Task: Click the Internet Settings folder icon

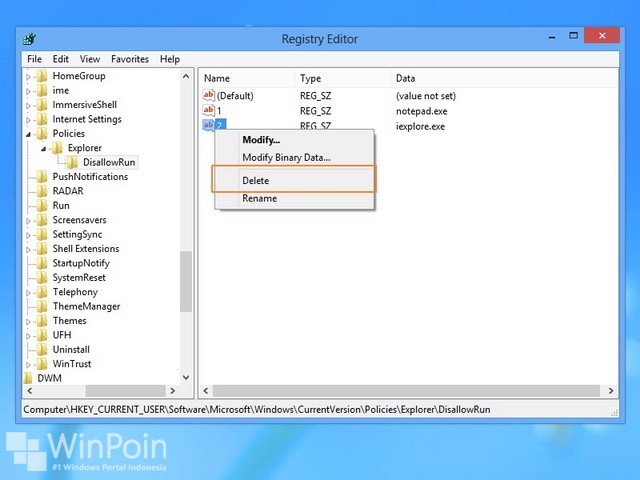Action: point(42,120)
